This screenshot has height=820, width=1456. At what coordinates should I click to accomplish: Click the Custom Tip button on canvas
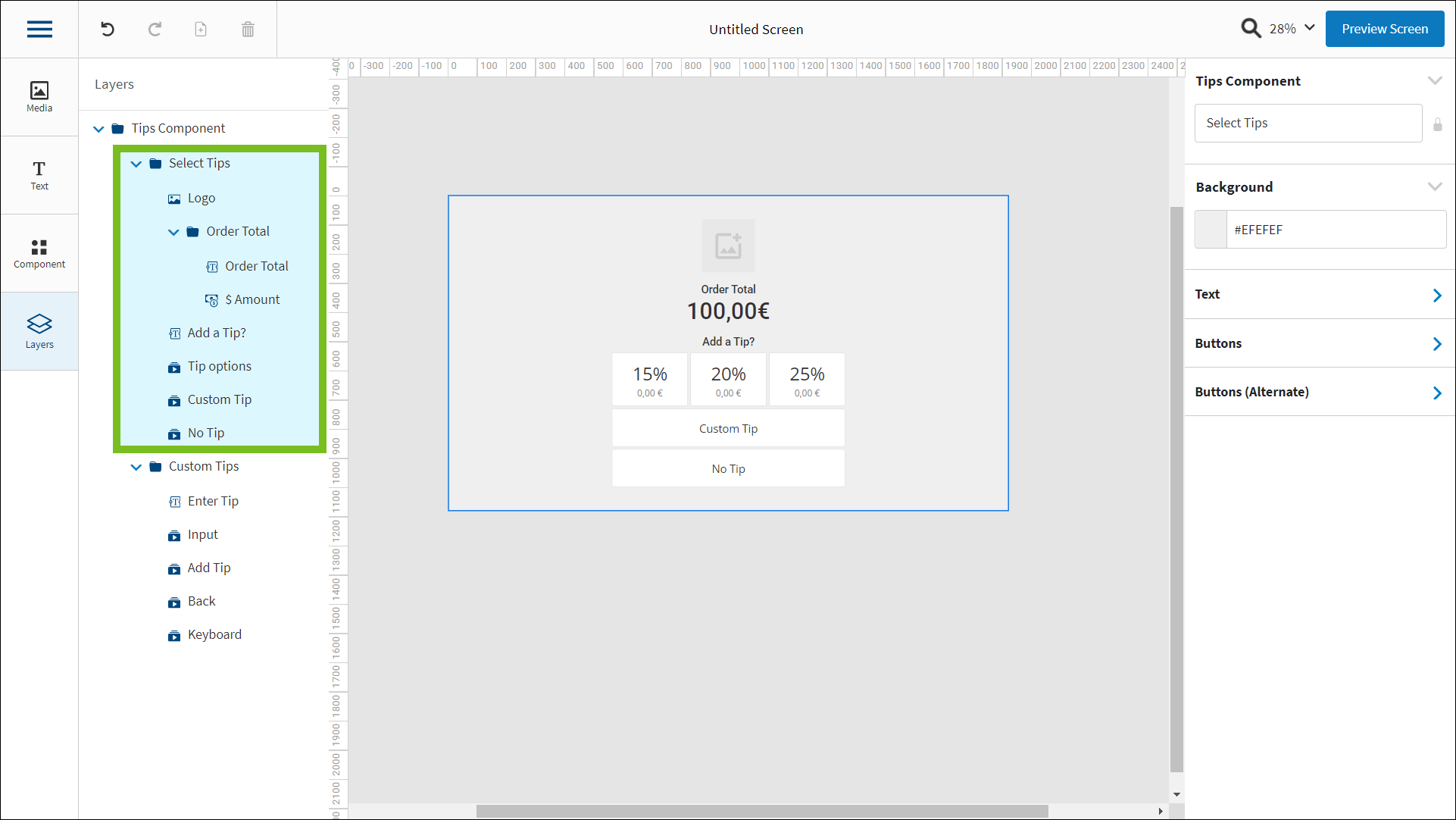728,429
